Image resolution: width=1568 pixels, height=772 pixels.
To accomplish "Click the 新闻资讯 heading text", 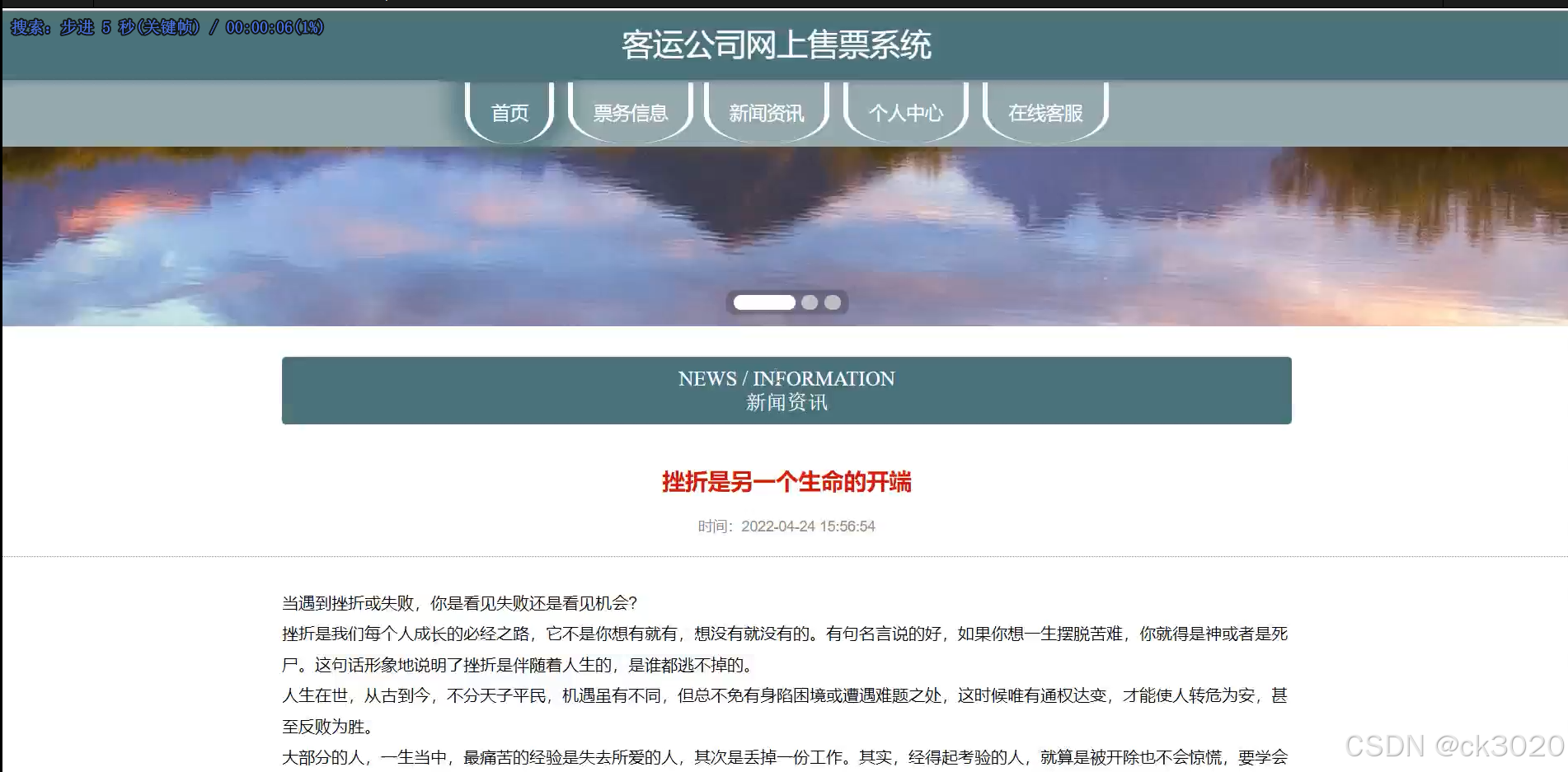I will [x=786, y=404].
